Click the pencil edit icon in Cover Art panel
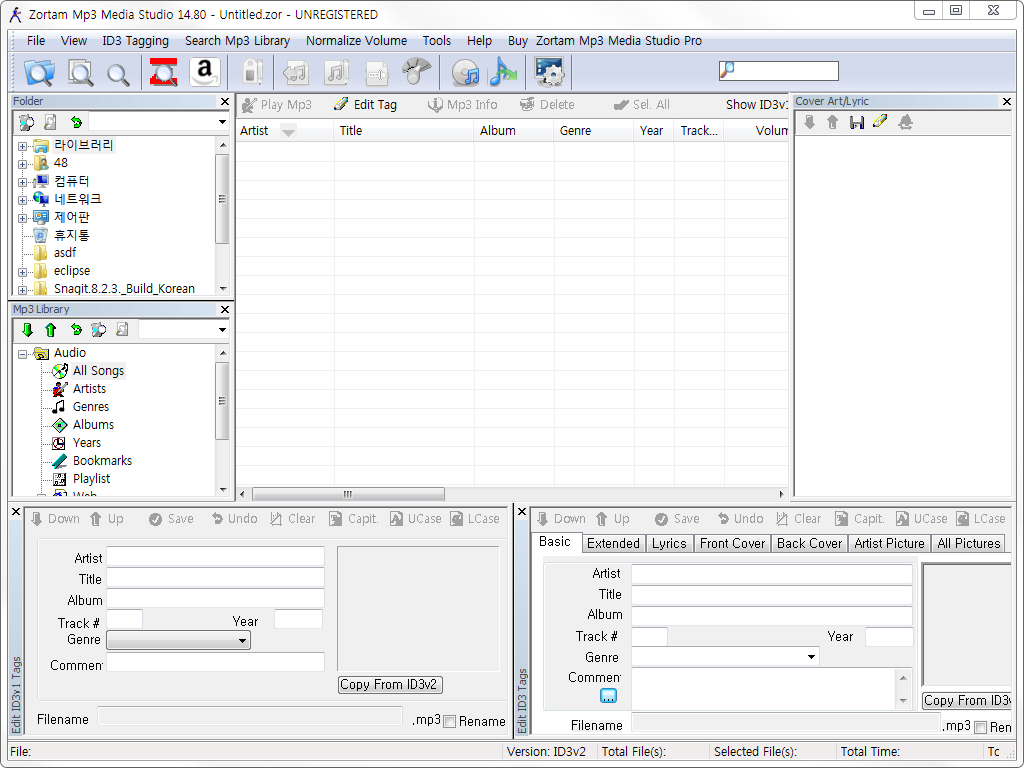The image size is (1024, 768). pyautogui.click(x=880, y=121)
